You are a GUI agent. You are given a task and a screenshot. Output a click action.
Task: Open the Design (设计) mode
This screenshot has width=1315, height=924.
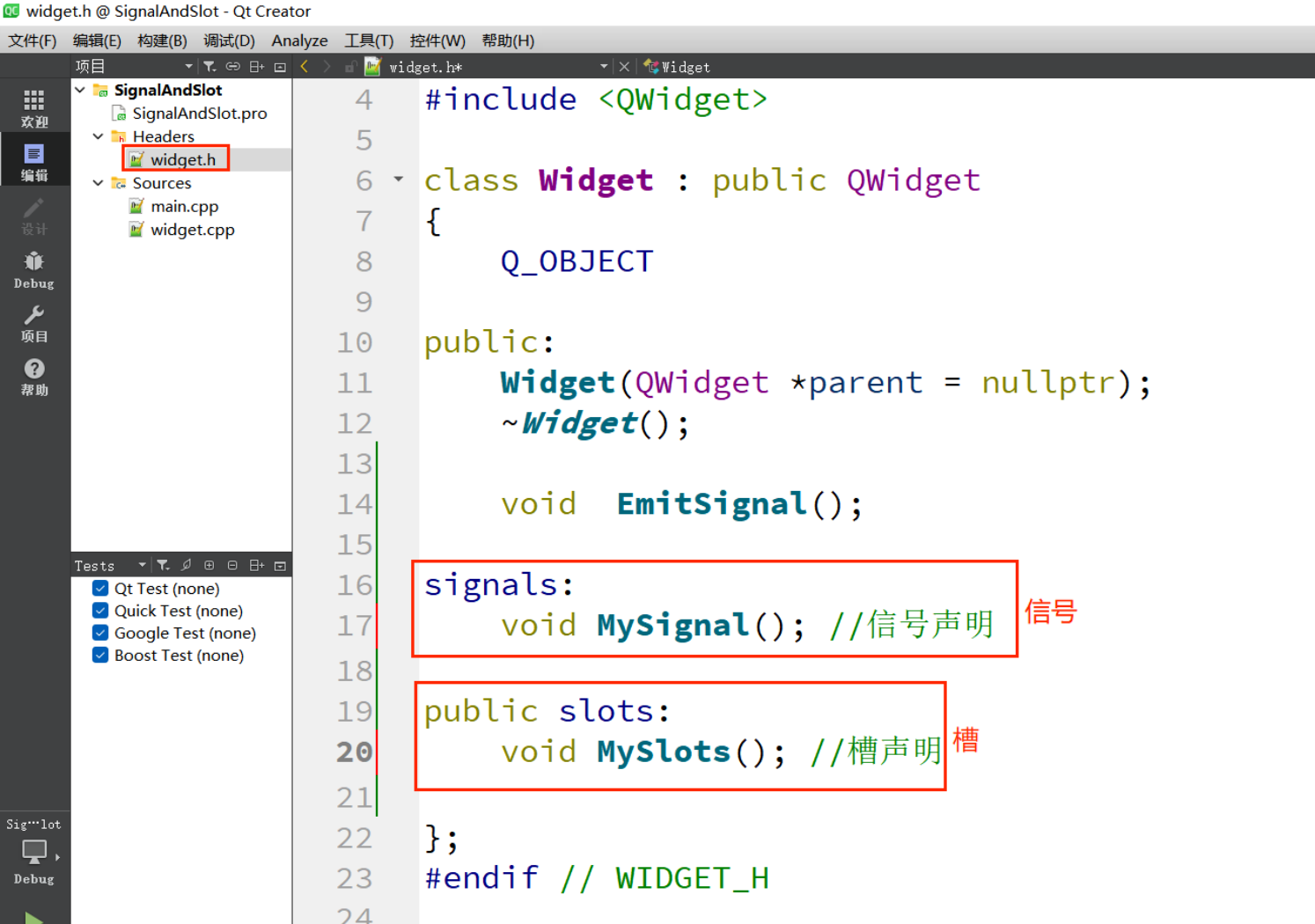click(x=34, y=216)
